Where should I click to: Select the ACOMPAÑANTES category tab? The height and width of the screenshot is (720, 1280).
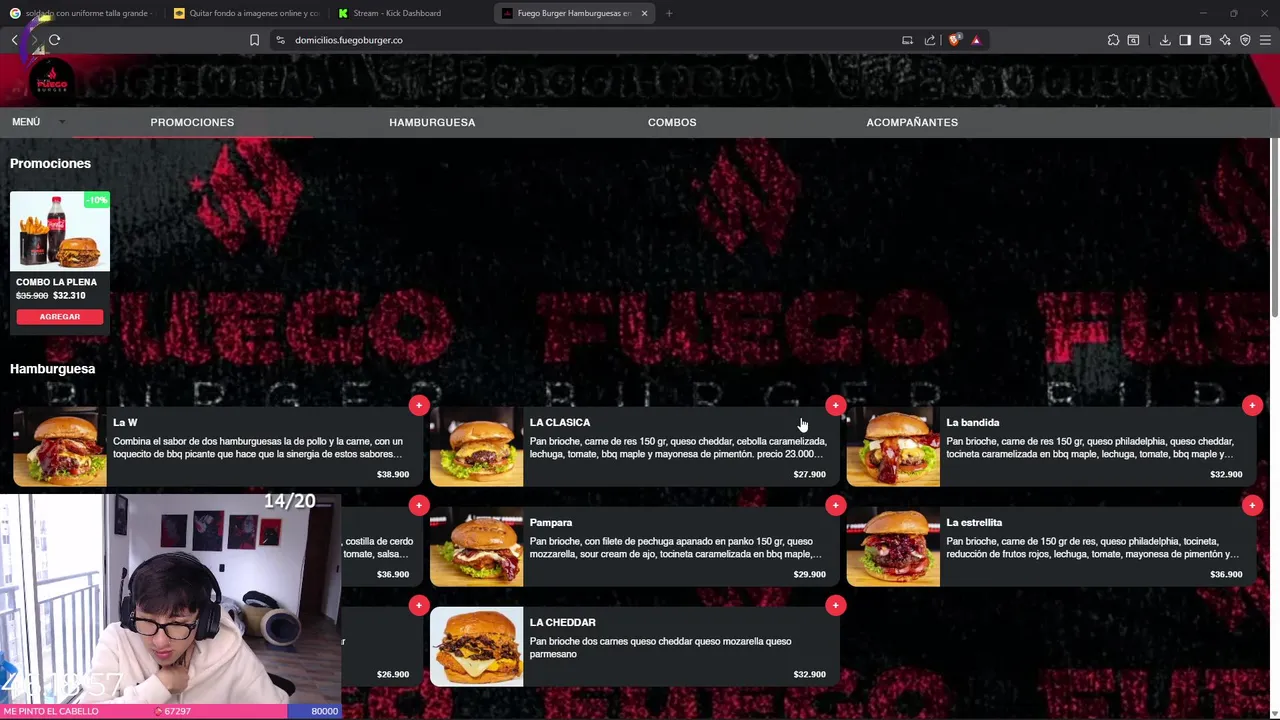(x=912, y=122)
